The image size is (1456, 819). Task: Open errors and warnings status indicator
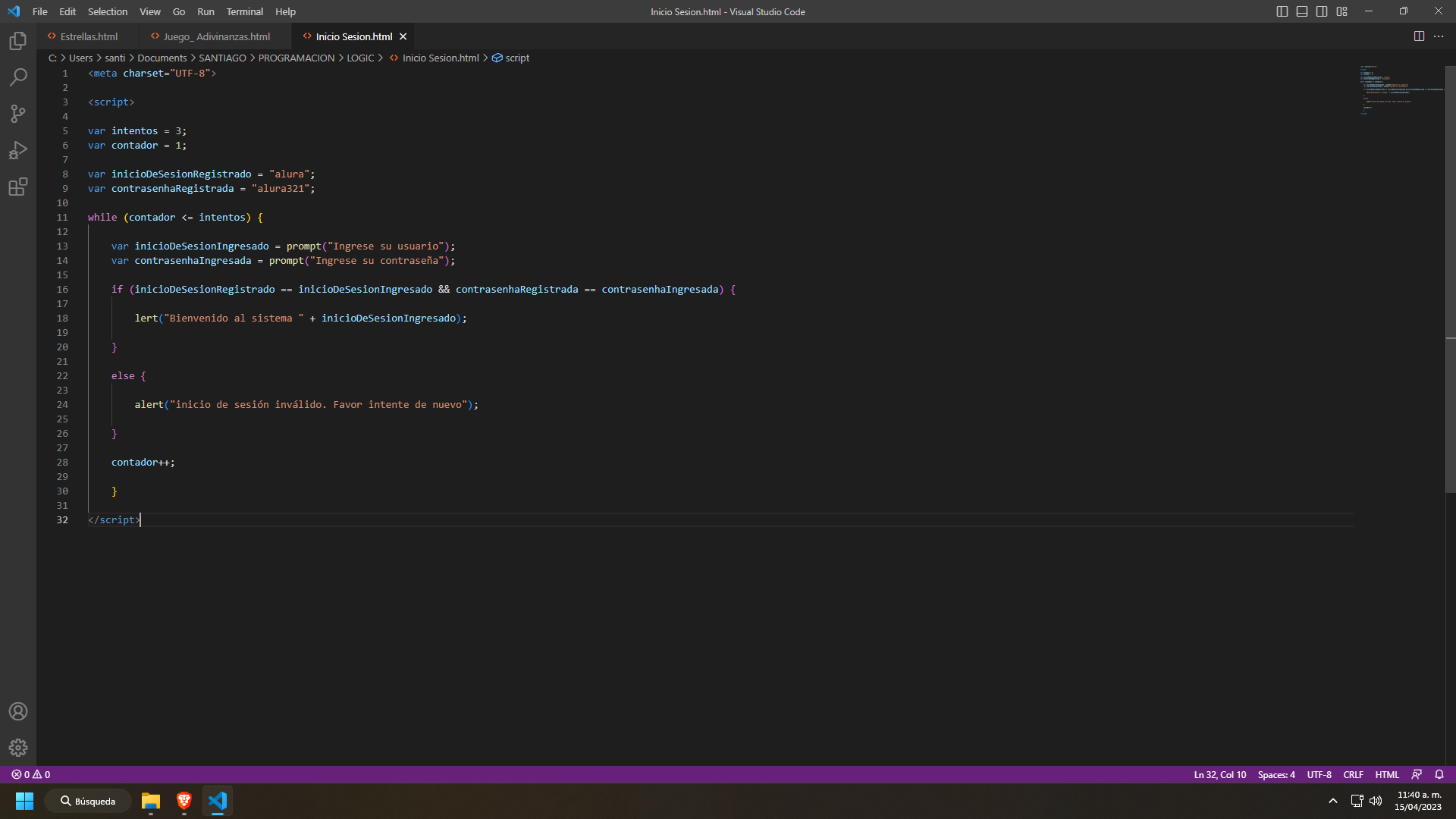pyautogui.click(x=31, y=774)
